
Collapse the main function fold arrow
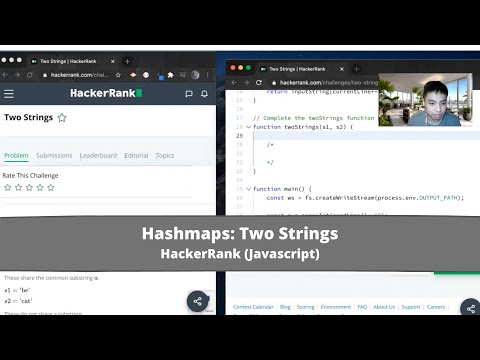[x=248, y=189]
